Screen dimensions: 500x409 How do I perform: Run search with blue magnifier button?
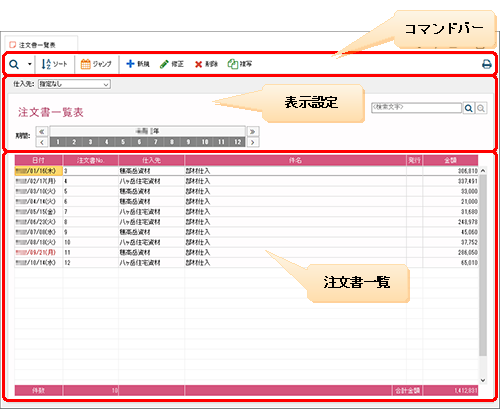pos(469,108)
